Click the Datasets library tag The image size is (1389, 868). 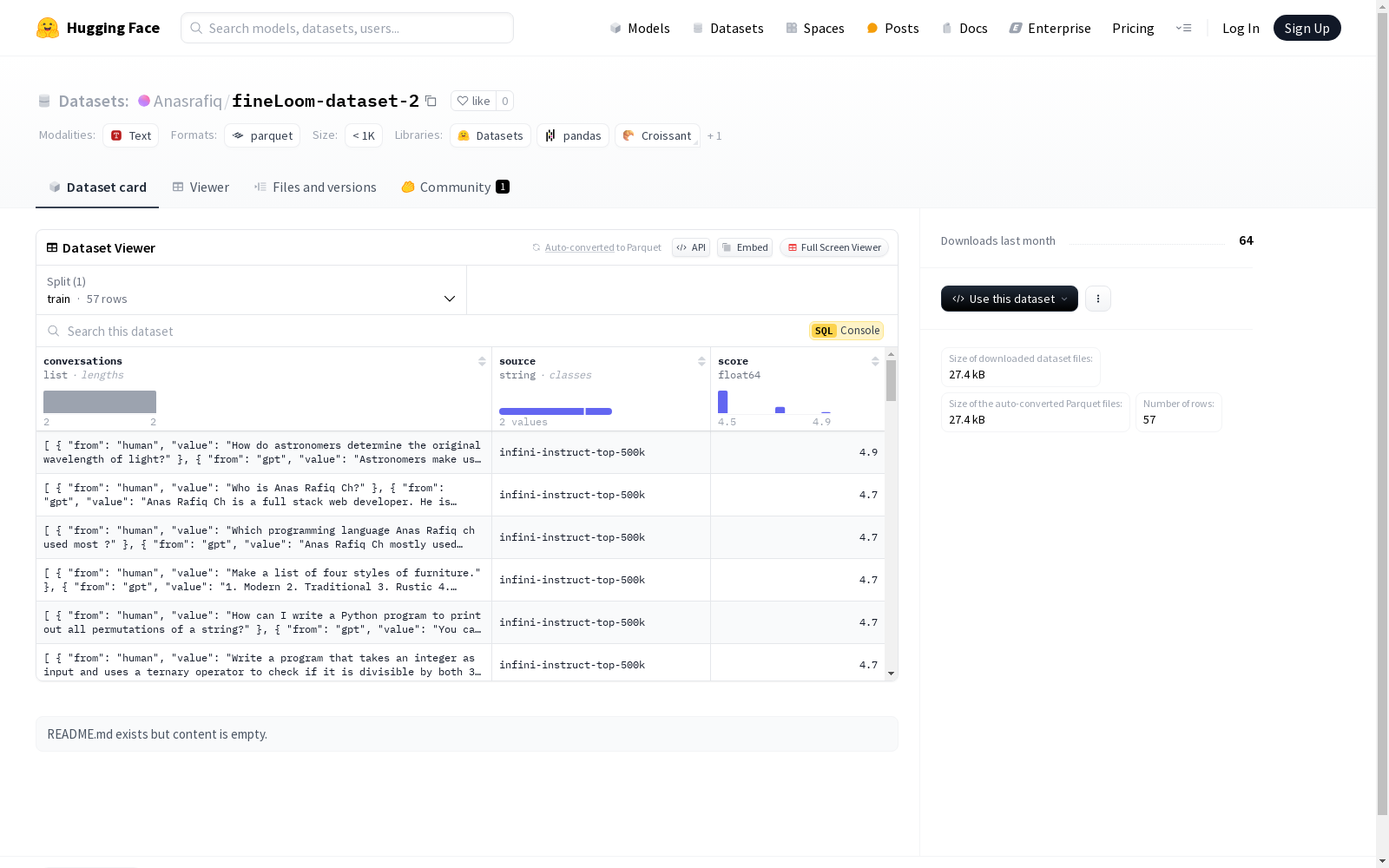(x=490, y=135)
